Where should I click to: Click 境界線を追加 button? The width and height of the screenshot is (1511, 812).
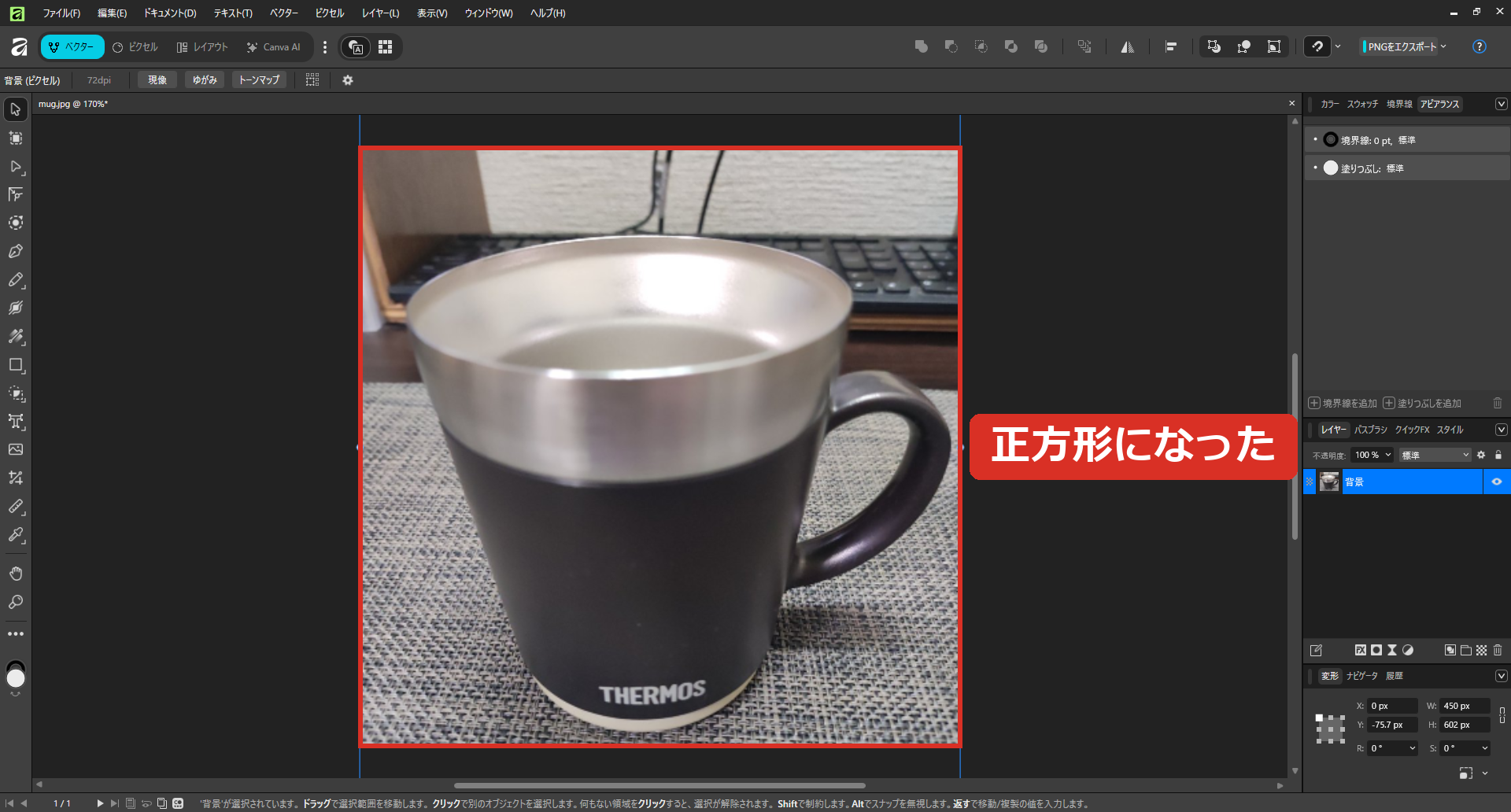click(x=1343, y=404)
